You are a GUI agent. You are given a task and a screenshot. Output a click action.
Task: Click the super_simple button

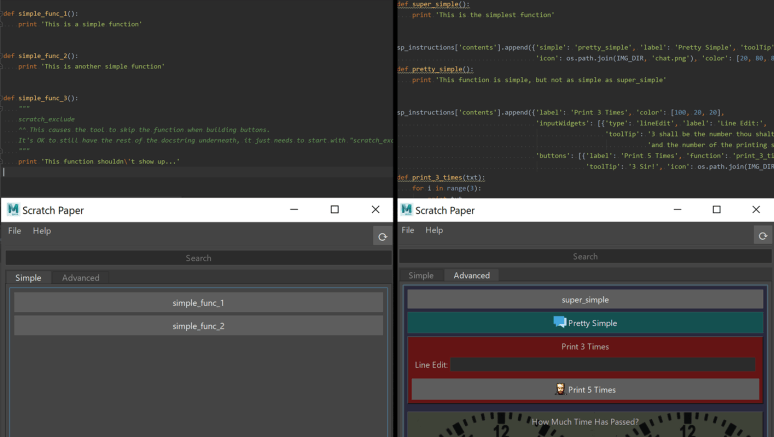pos(585,299)
